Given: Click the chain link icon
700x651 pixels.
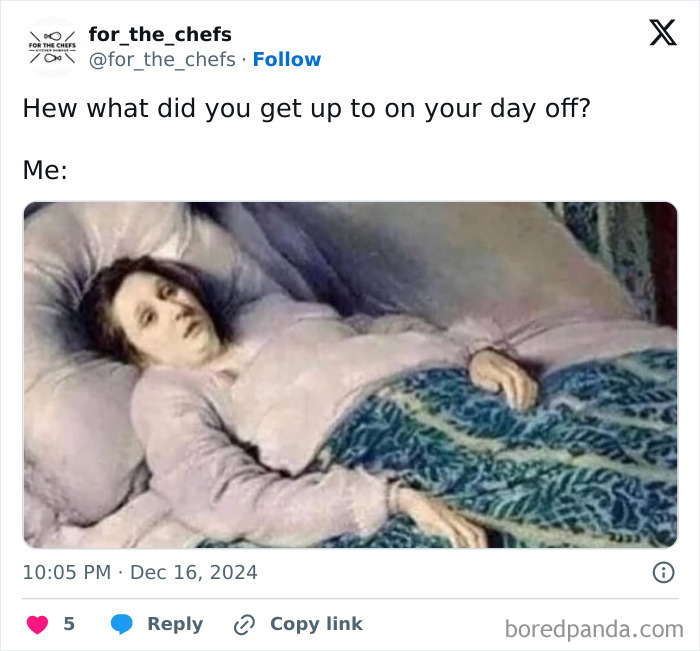Looking at the screenshot, I should click(x=244, y=624).
